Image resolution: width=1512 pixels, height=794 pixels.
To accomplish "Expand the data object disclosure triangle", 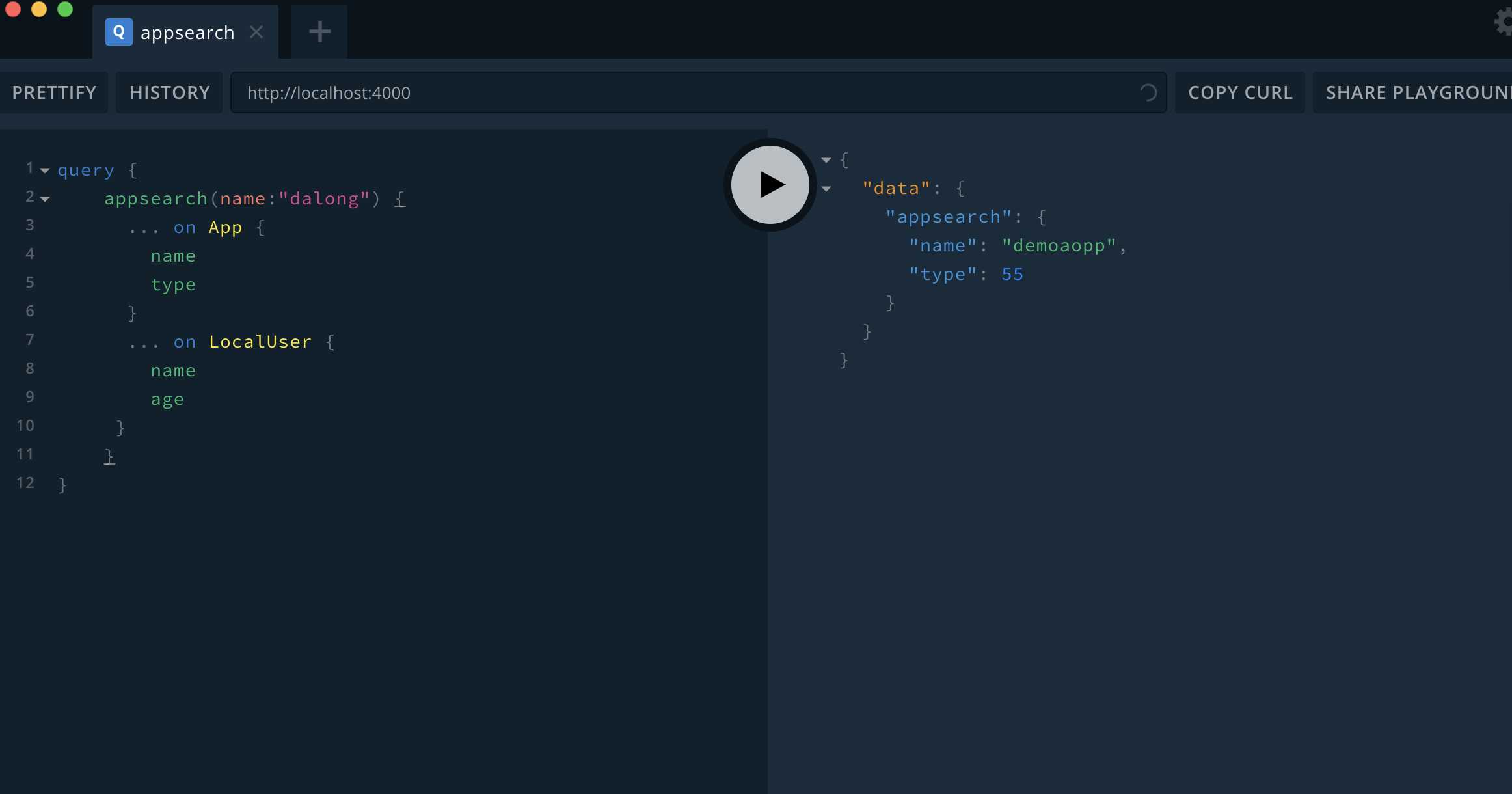I will click(x=827, y=189).
